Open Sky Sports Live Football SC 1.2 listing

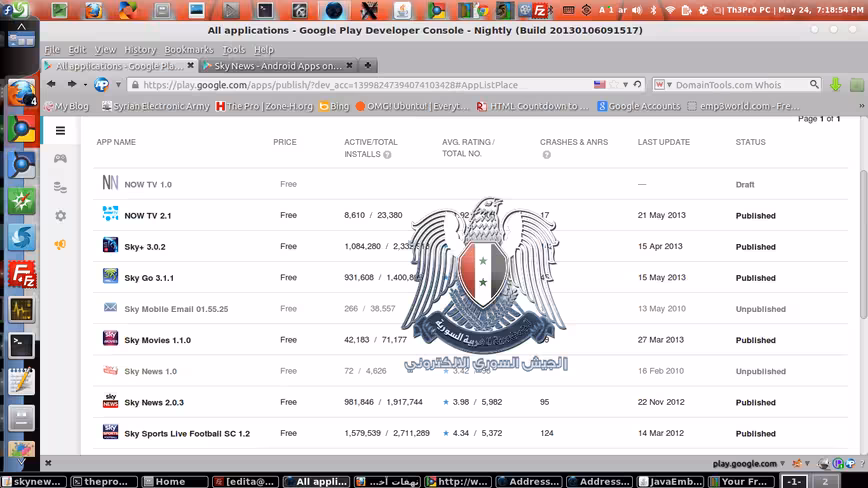187,434
